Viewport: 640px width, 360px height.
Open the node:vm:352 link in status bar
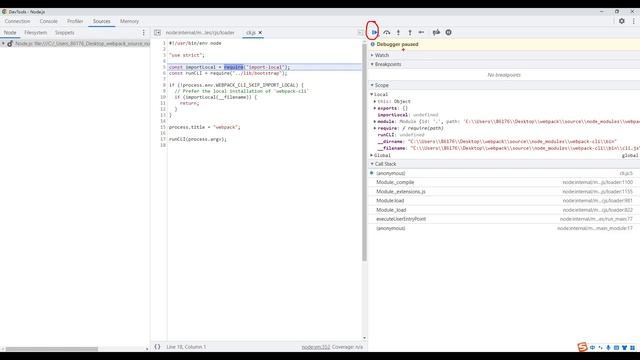pyautogui.click(x=316, y=347)
